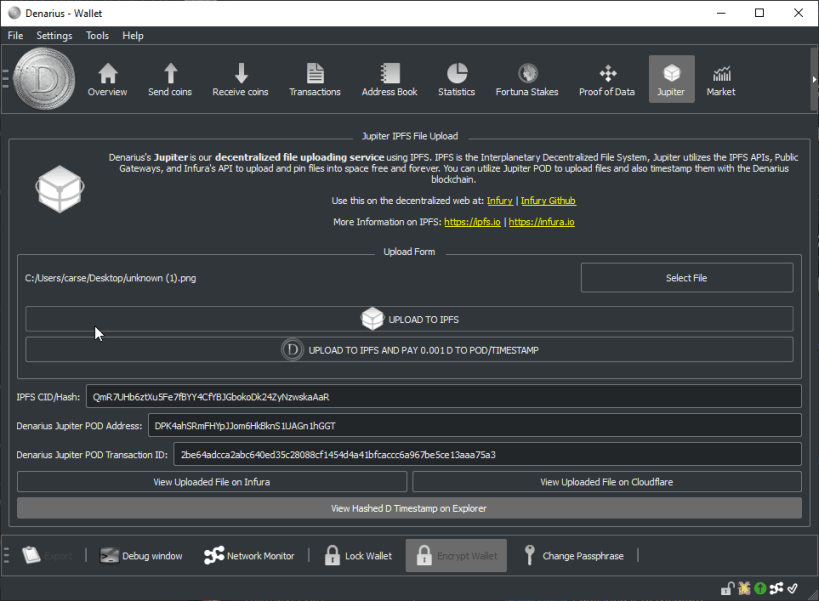Open the File menu
Viewport: 819px width, 601px height.
pos(15,36)
